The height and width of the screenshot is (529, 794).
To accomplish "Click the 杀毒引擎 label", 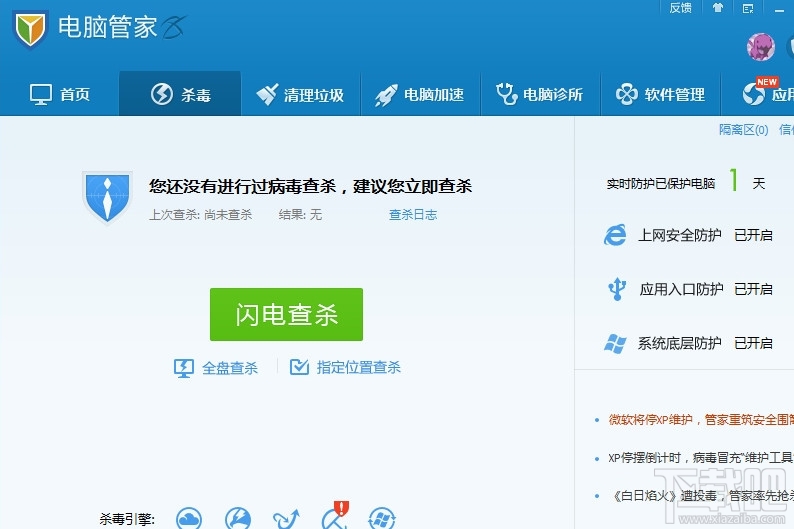I will tap(127, 519).
